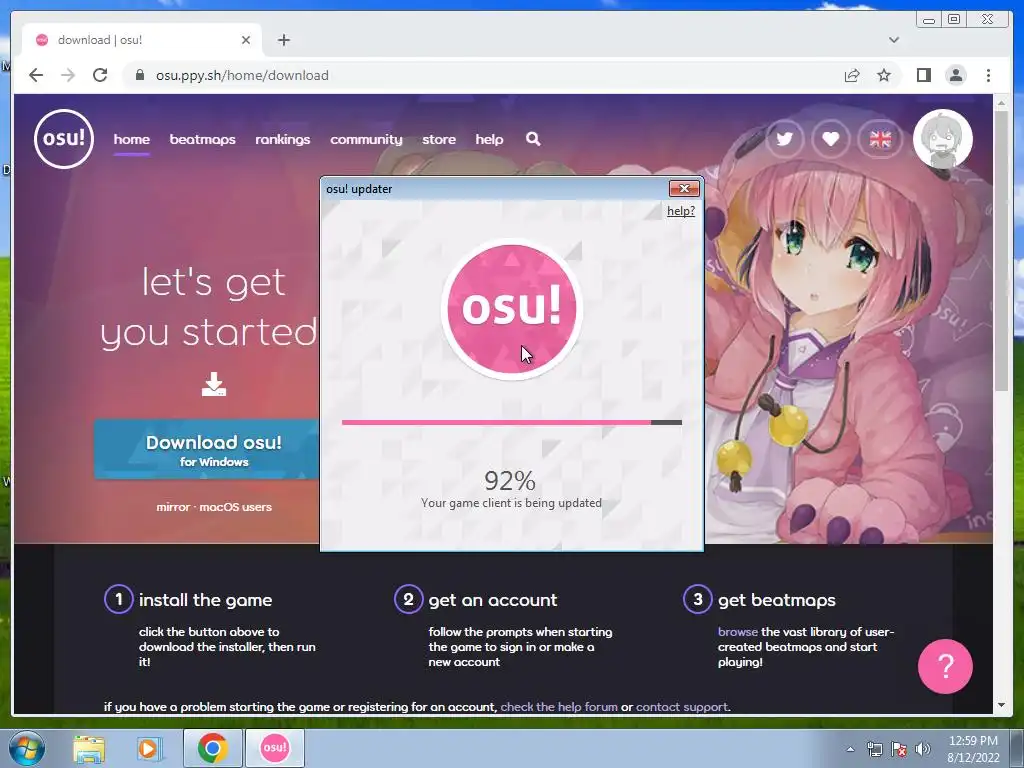This screenshot has height=768, width=1024.
Task: Click the pink question mark help bubble
Action: pyautogui.click(x=945, y=666)
